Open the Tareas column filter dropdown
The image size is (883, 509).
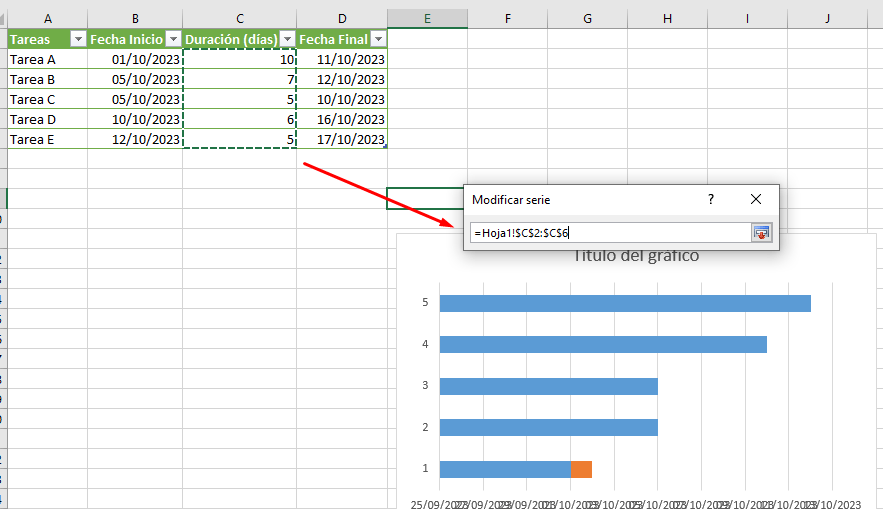click(78, 39)
